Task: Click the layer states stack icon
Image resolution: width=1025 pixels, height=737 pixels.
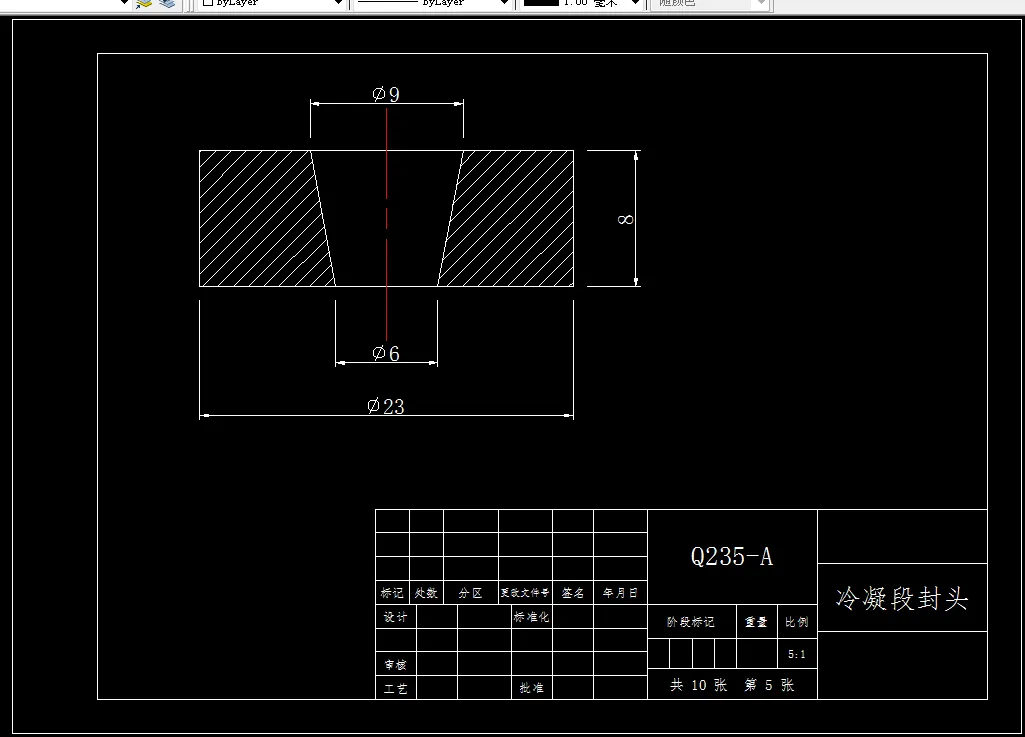Action: [x=167, y=4]
